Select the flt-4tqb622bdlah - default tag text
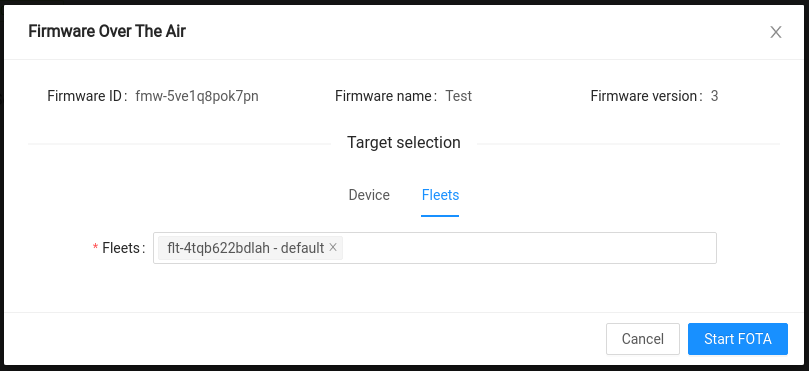This screenshot has width=809, height=371. 246,248
